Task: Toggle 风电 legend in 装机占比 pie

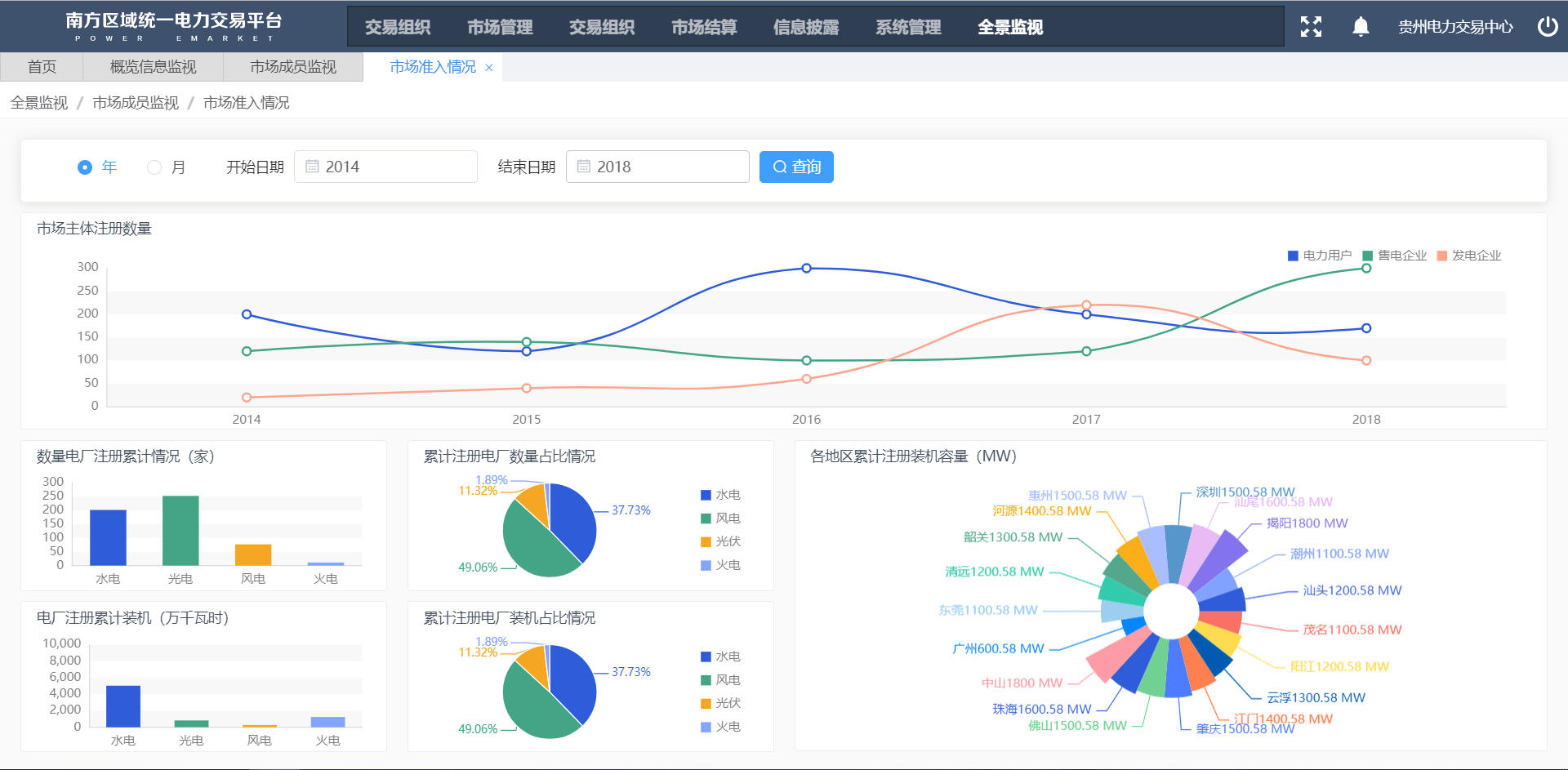Action: 720,680
